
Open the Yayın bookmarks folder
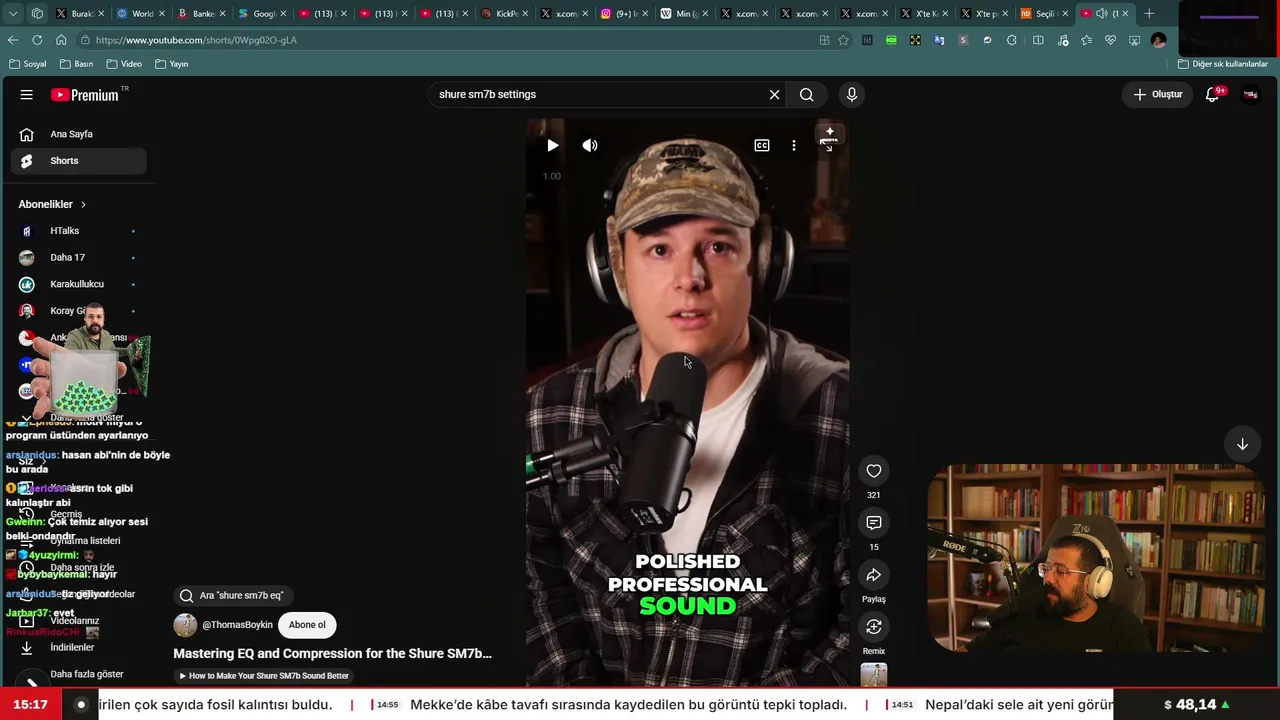point(172,64)
